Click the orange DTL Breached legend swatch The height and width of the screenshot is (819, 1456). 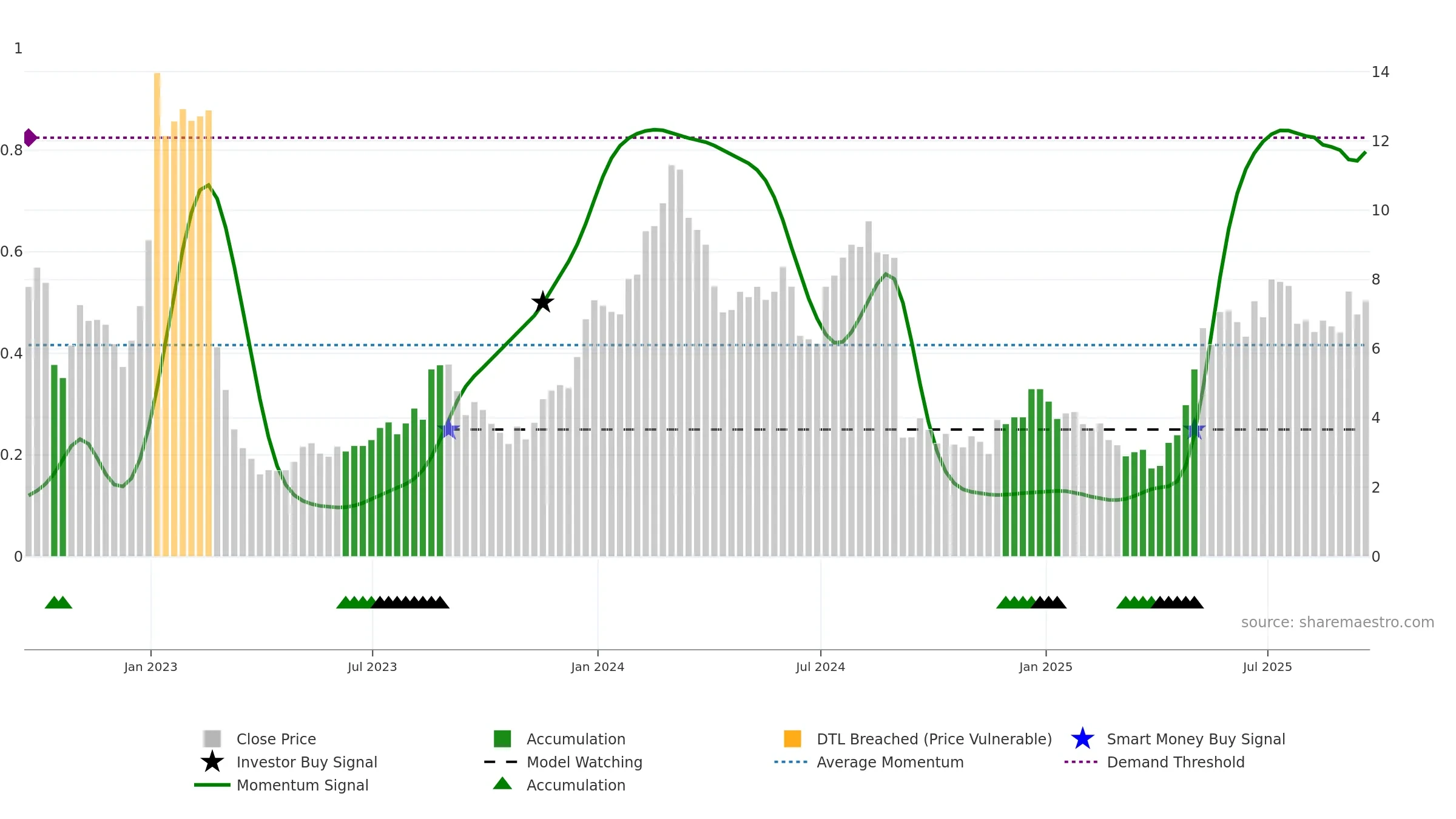point(792,738)
